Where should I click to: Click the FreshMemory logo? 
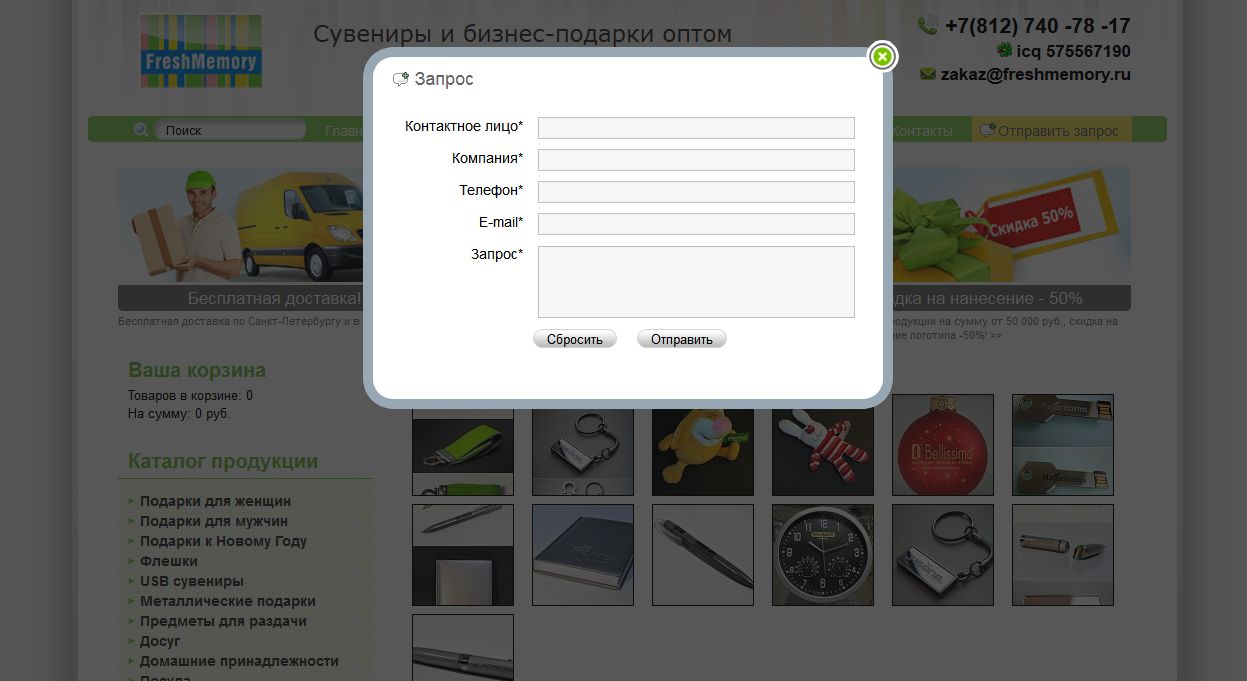[x=201, y=51]
